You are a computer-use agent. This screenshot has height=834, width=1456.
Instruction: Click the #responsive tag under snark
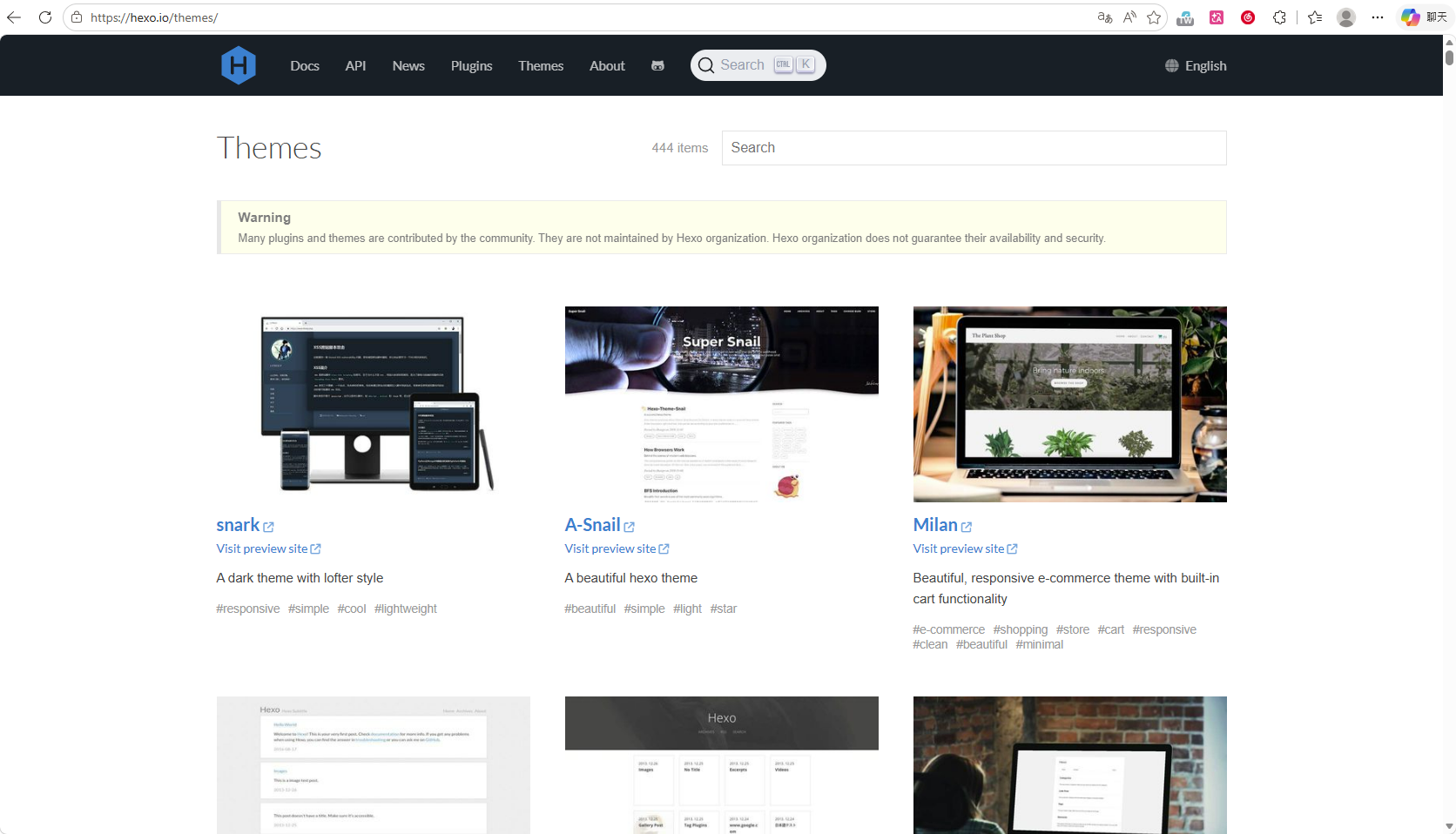(248, 609)
